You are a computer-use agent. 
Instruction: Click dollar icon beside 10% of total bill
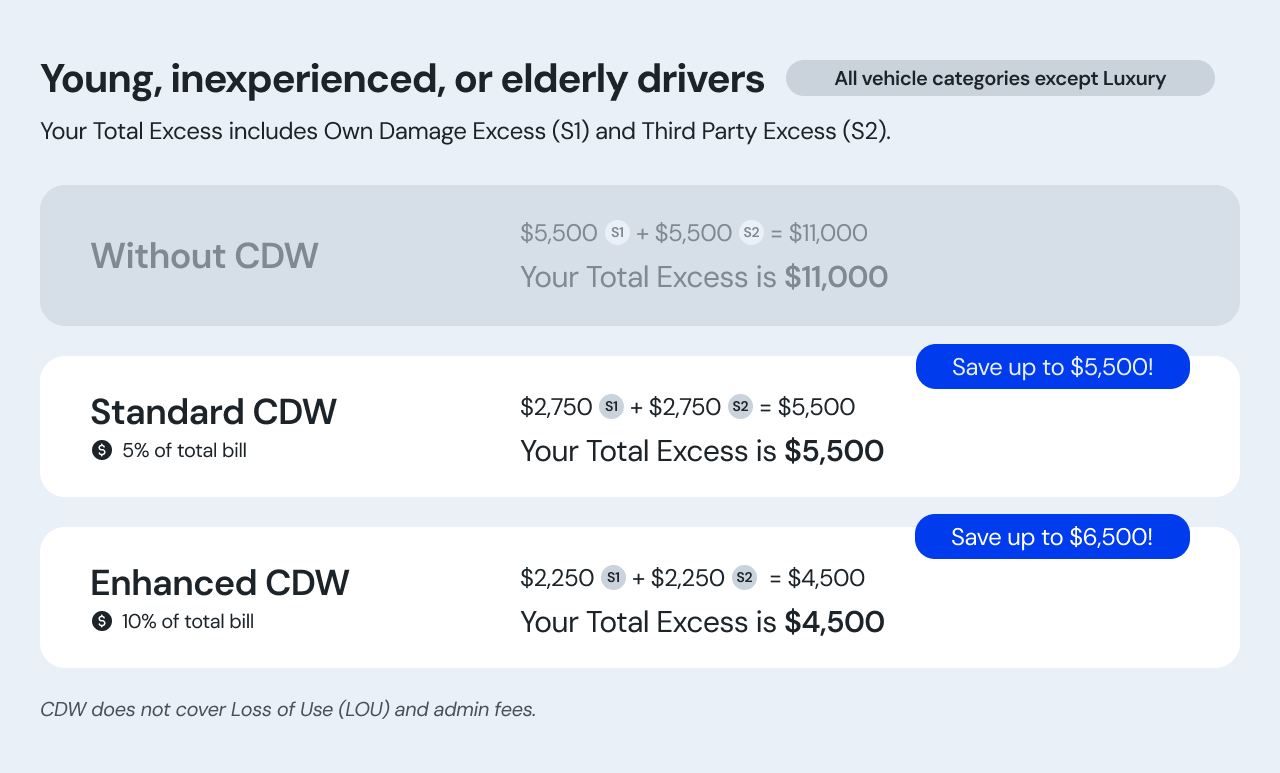(101, 622)
